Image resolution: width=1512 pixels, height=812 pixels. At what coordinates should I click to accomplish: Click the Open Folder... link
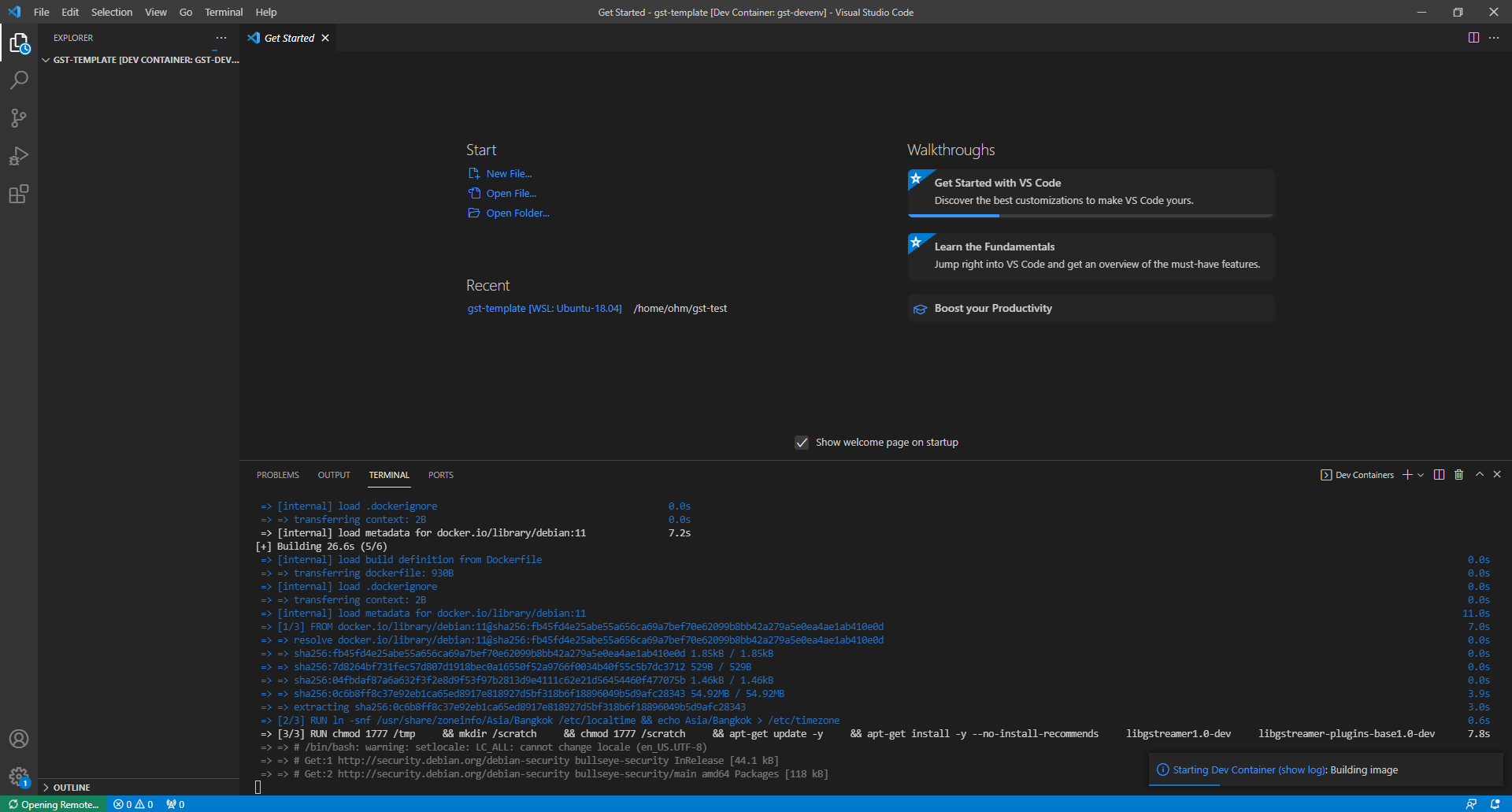[x=517, y=213]
